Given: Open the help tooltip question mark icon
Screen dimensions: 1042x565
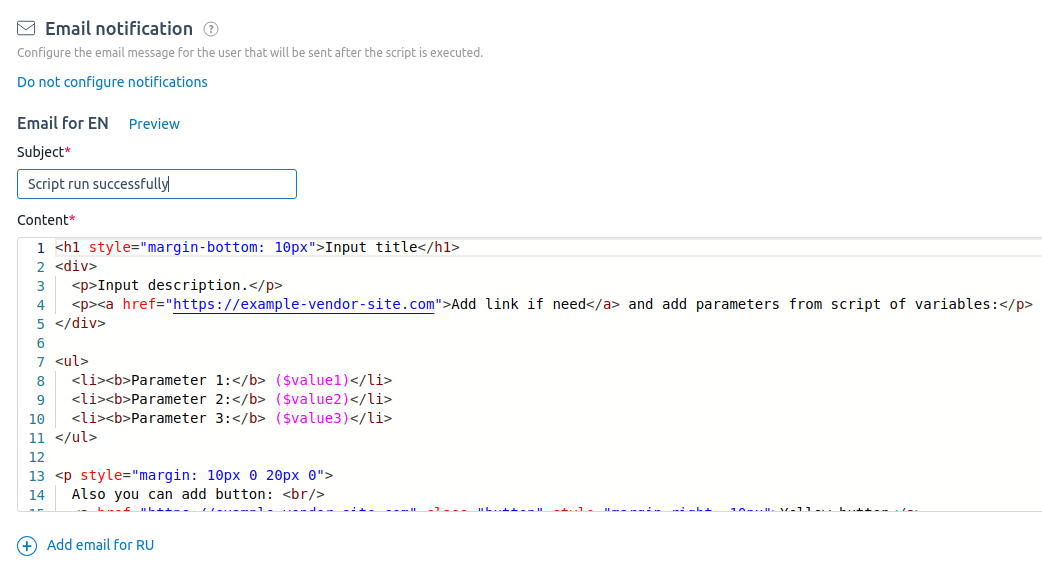Looking at the screenshot, I should [211, 30].
